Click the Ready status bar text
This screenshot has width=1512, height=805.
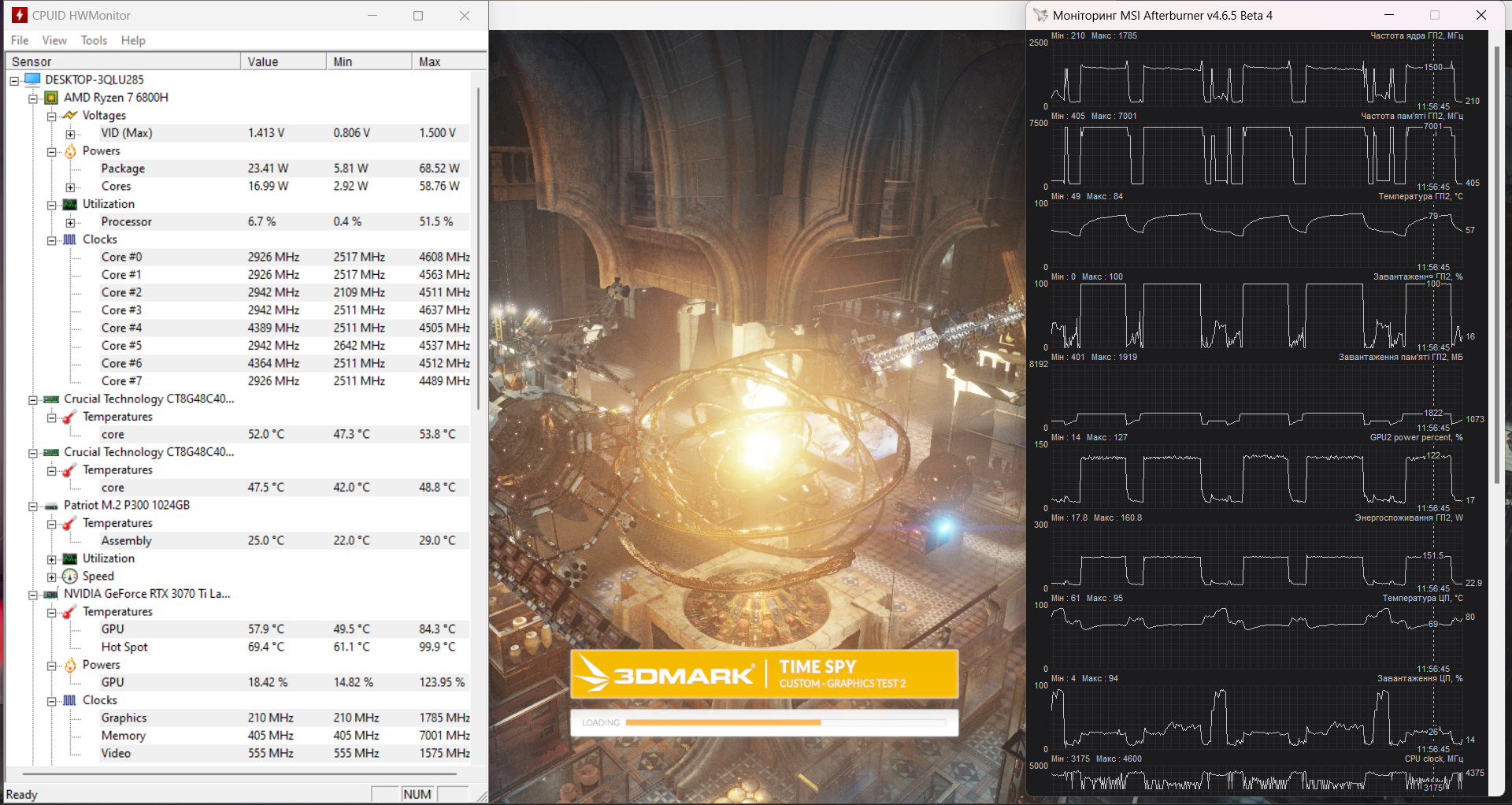[22, 795]
